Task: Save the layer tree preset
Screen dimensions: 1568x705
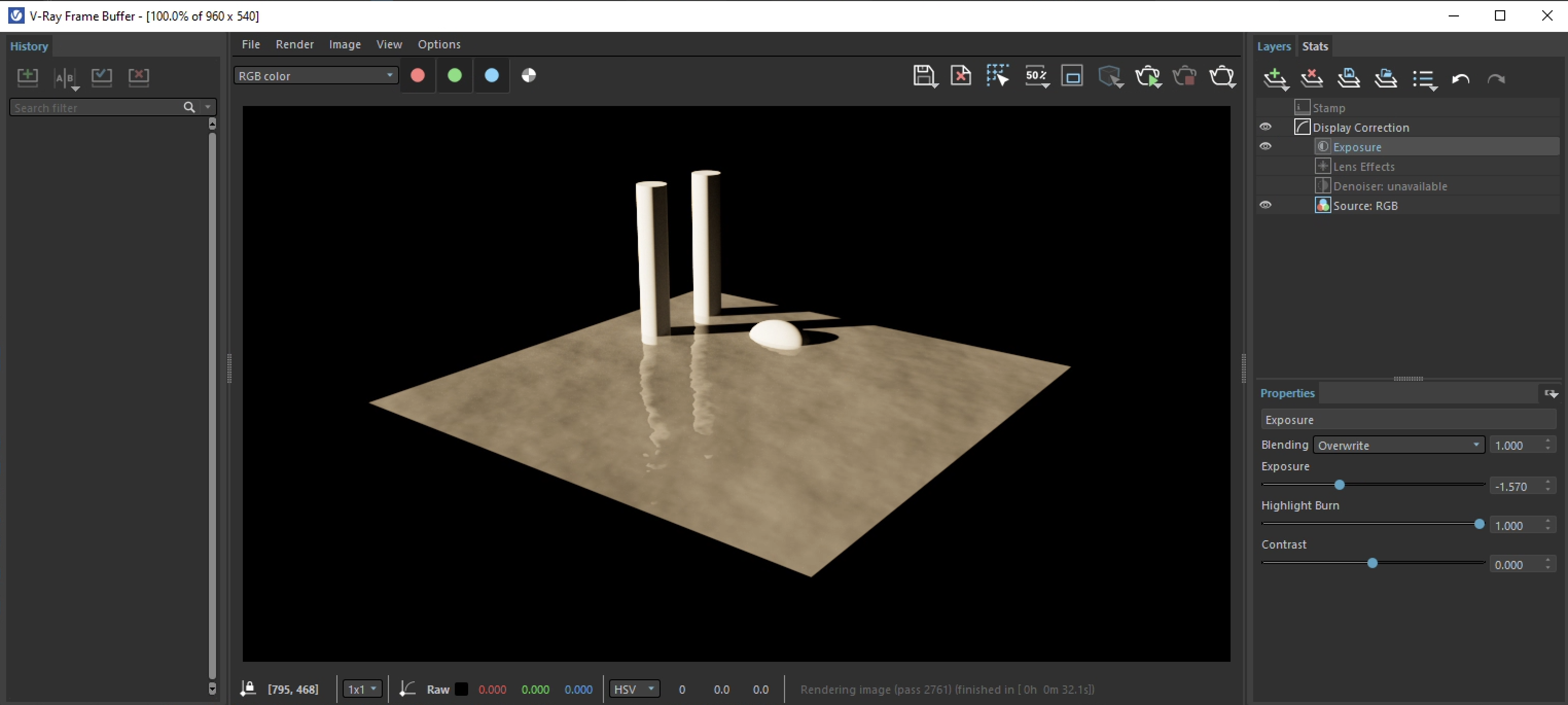Action: point(1350,78)
